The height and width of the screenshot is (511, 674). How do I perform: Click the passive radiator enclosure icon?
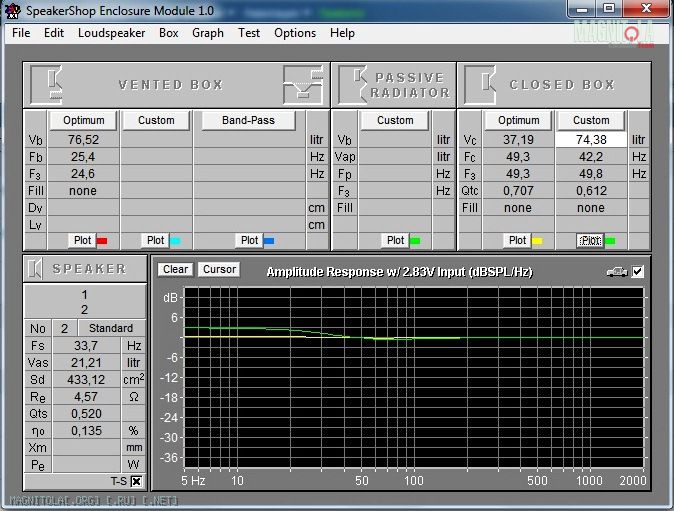coord(352,85)
